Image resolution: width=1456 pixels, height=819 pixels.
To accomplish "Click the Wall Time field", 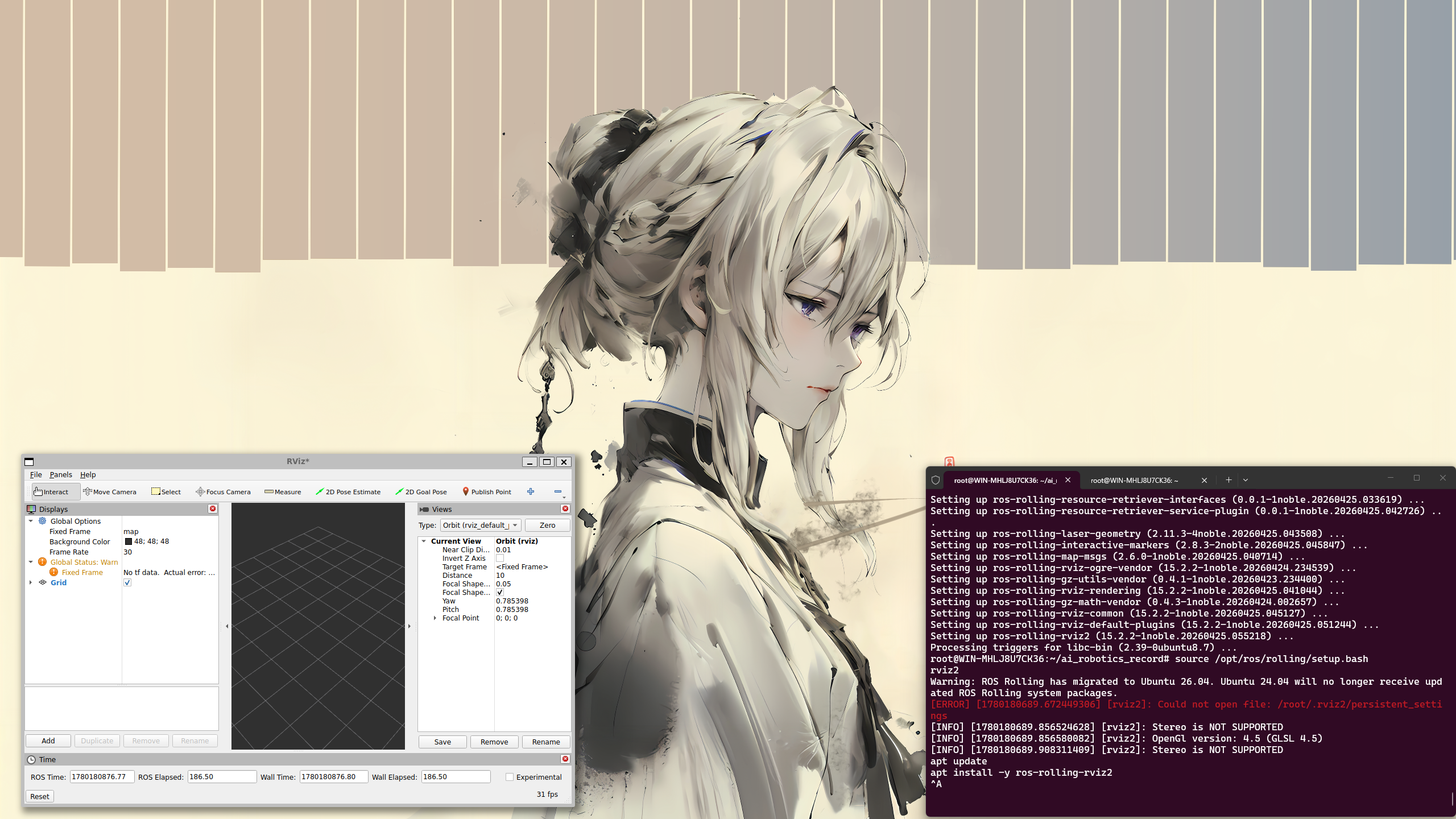I will (334, 777).
